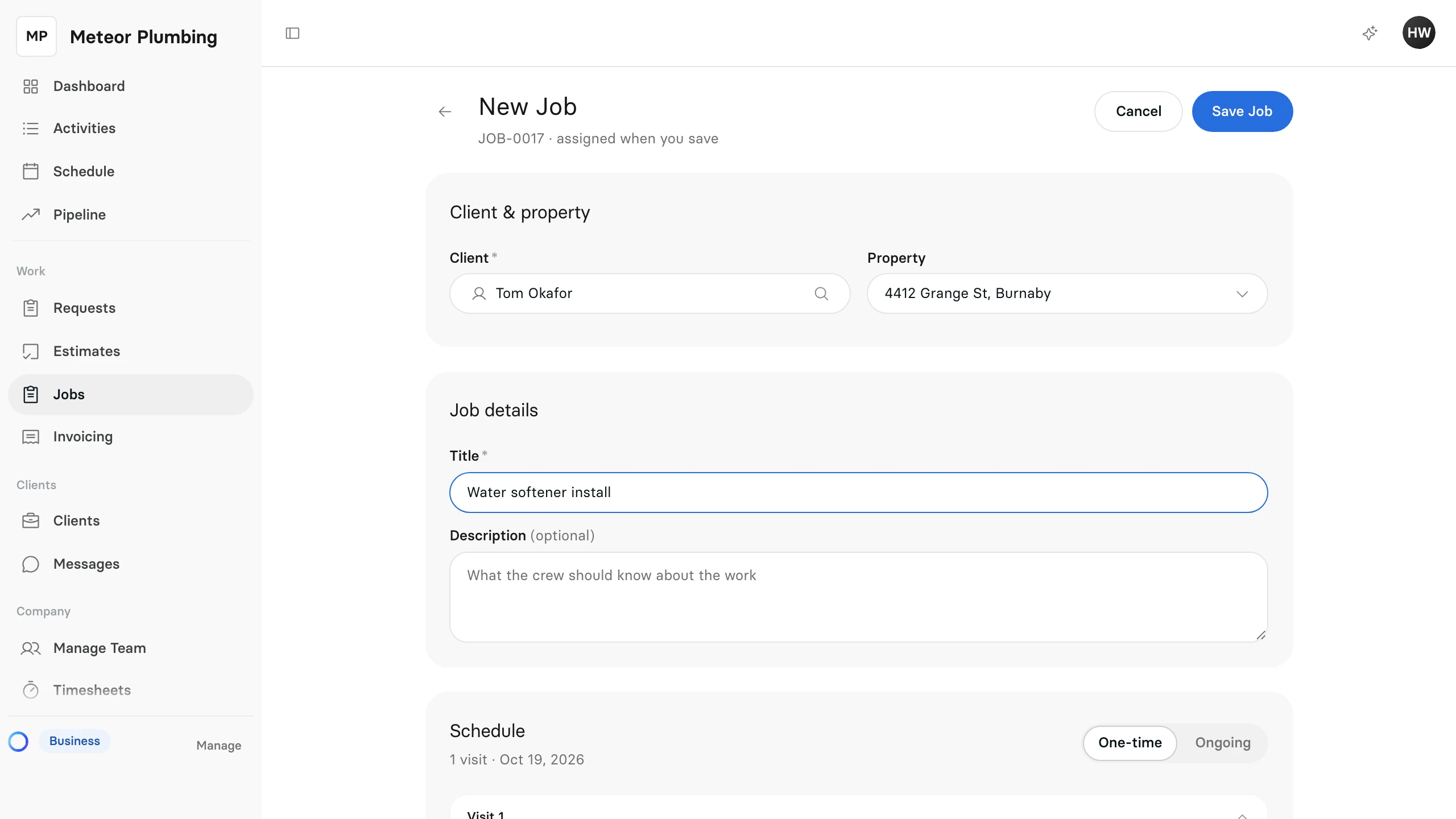
Task: Click the Description resize handle
Action: (x=1260, y=635)
